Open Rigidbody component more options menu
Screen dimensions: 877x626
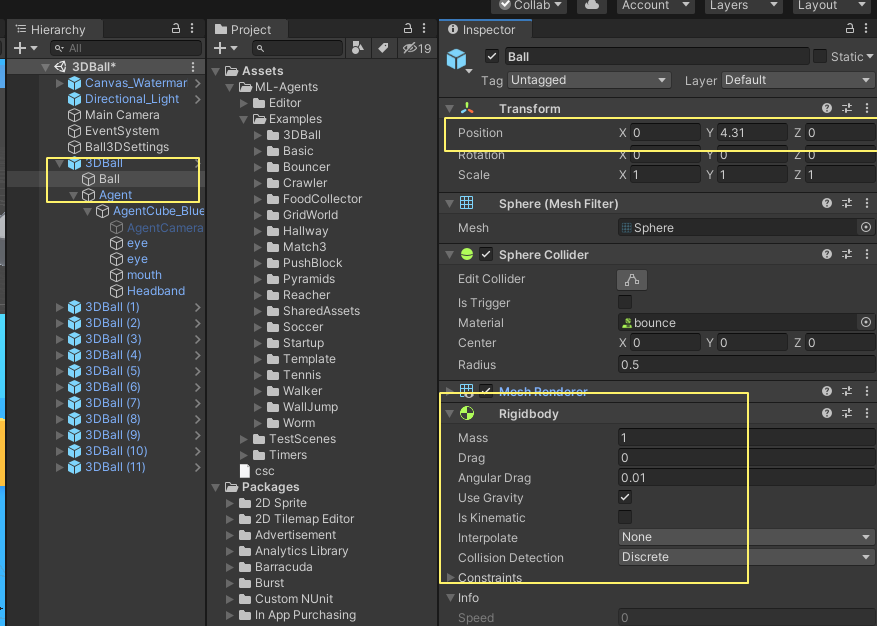pos(867,413)
